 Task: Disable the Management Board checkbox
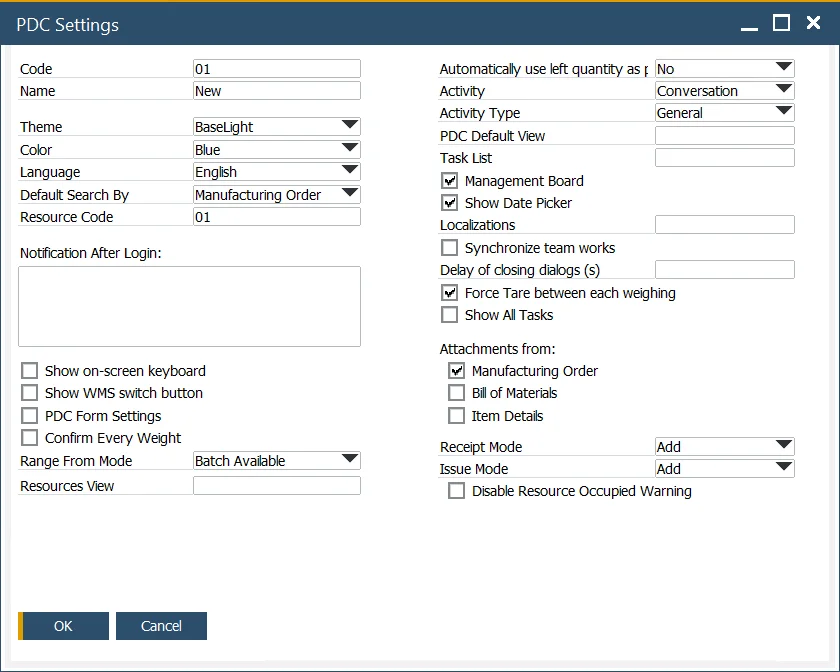click(449, 181)
